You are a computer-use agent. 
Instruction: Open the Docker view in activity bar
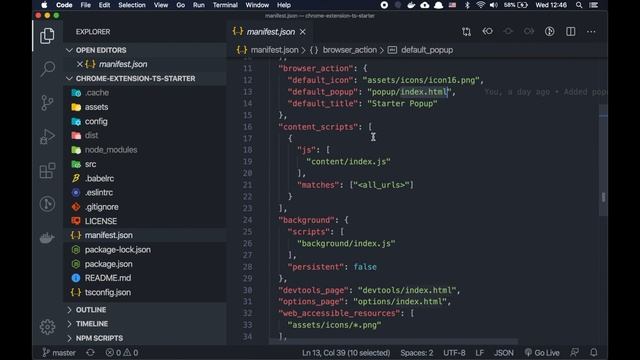[x=47, y=238]
